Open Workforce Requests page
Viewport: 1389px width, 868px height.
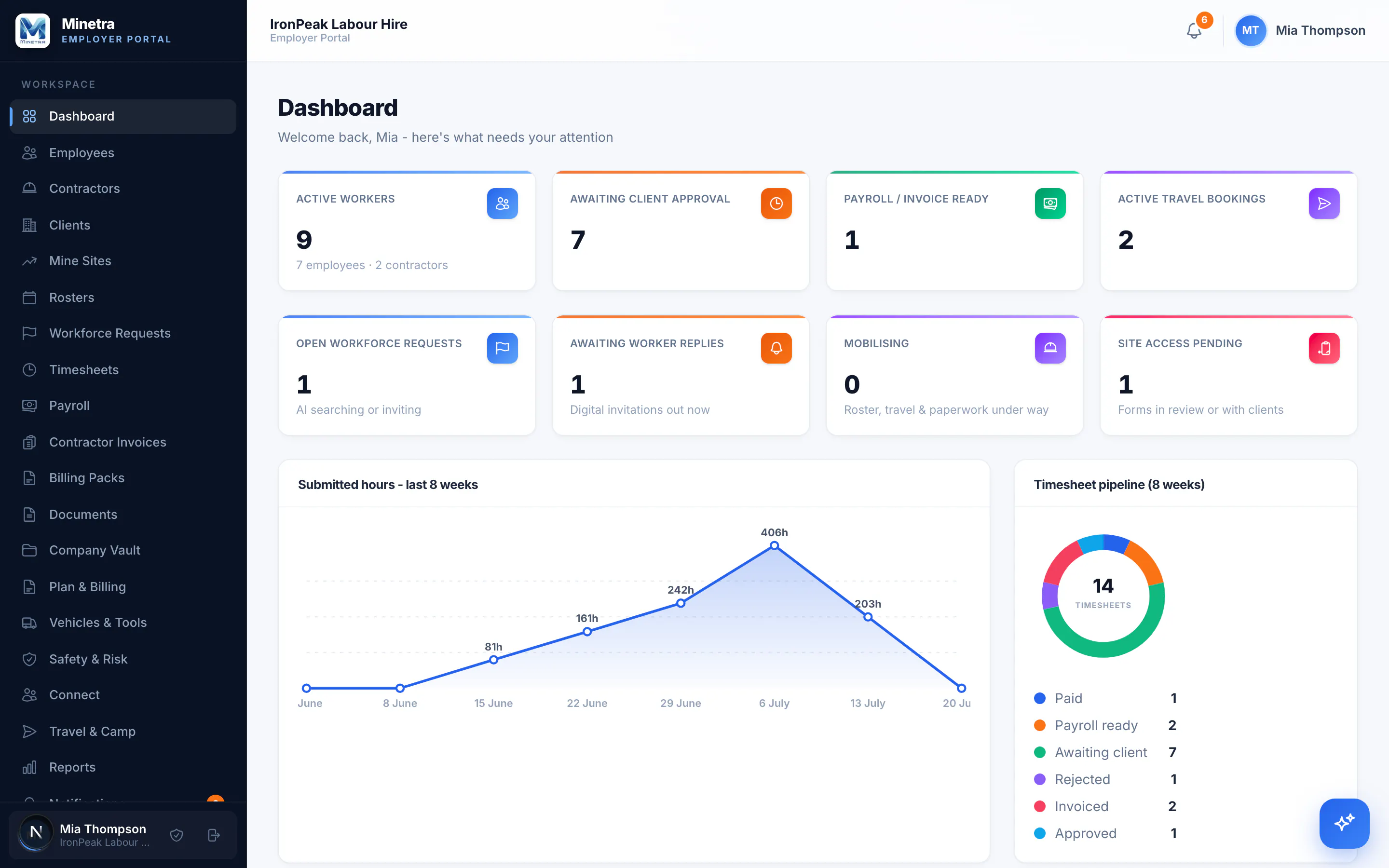[x=123, y=333]
